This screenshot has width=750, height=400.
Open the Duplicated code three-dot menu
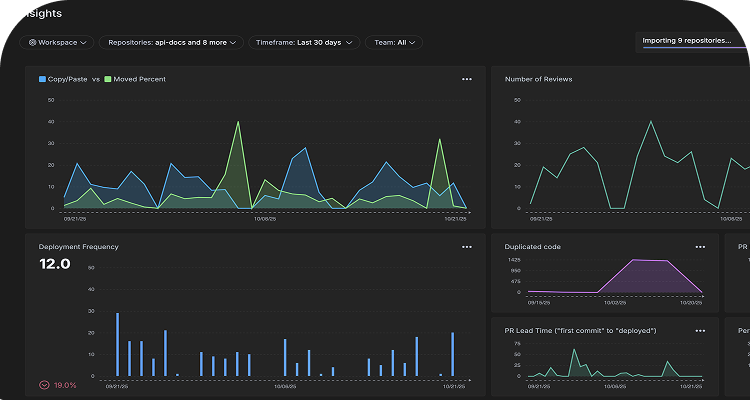700,247
